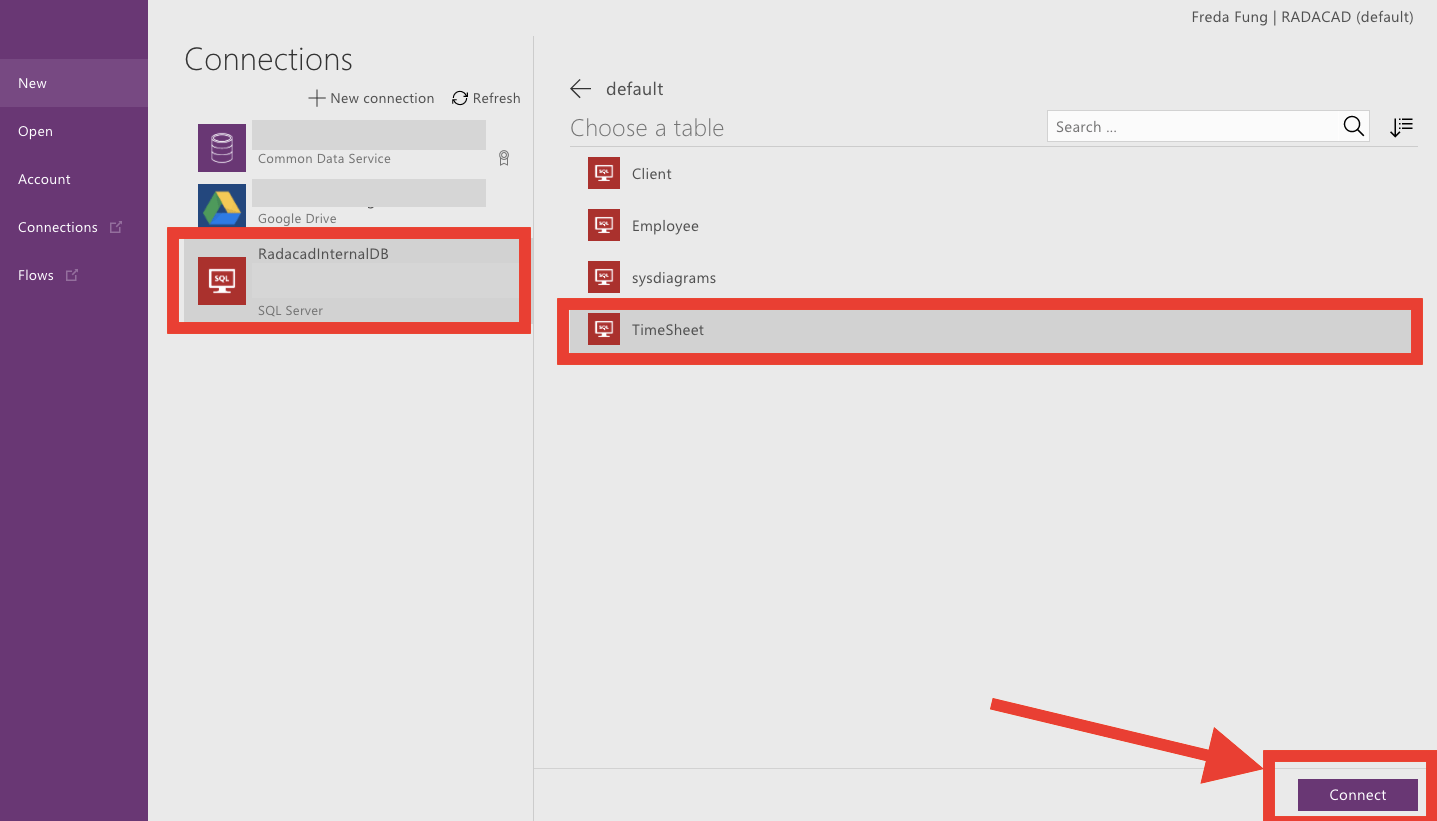This screenshot has width=1437, height=821.
Task: Click the Client table icon
Action: tap(604, 172)
